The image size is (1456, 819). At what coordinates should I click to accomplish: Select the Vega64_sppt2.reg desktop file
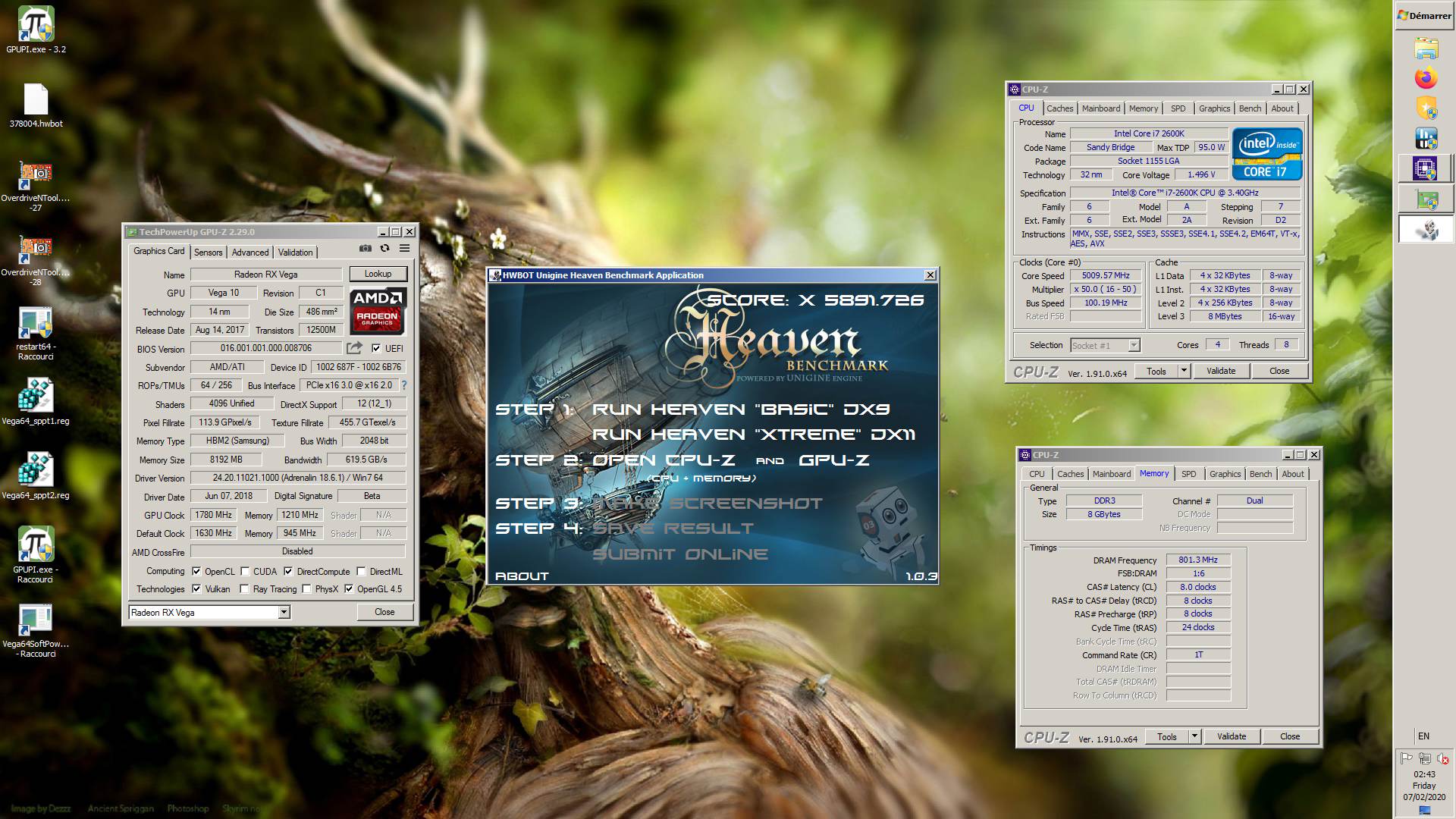pyautogui.click(x=36, y=477)
